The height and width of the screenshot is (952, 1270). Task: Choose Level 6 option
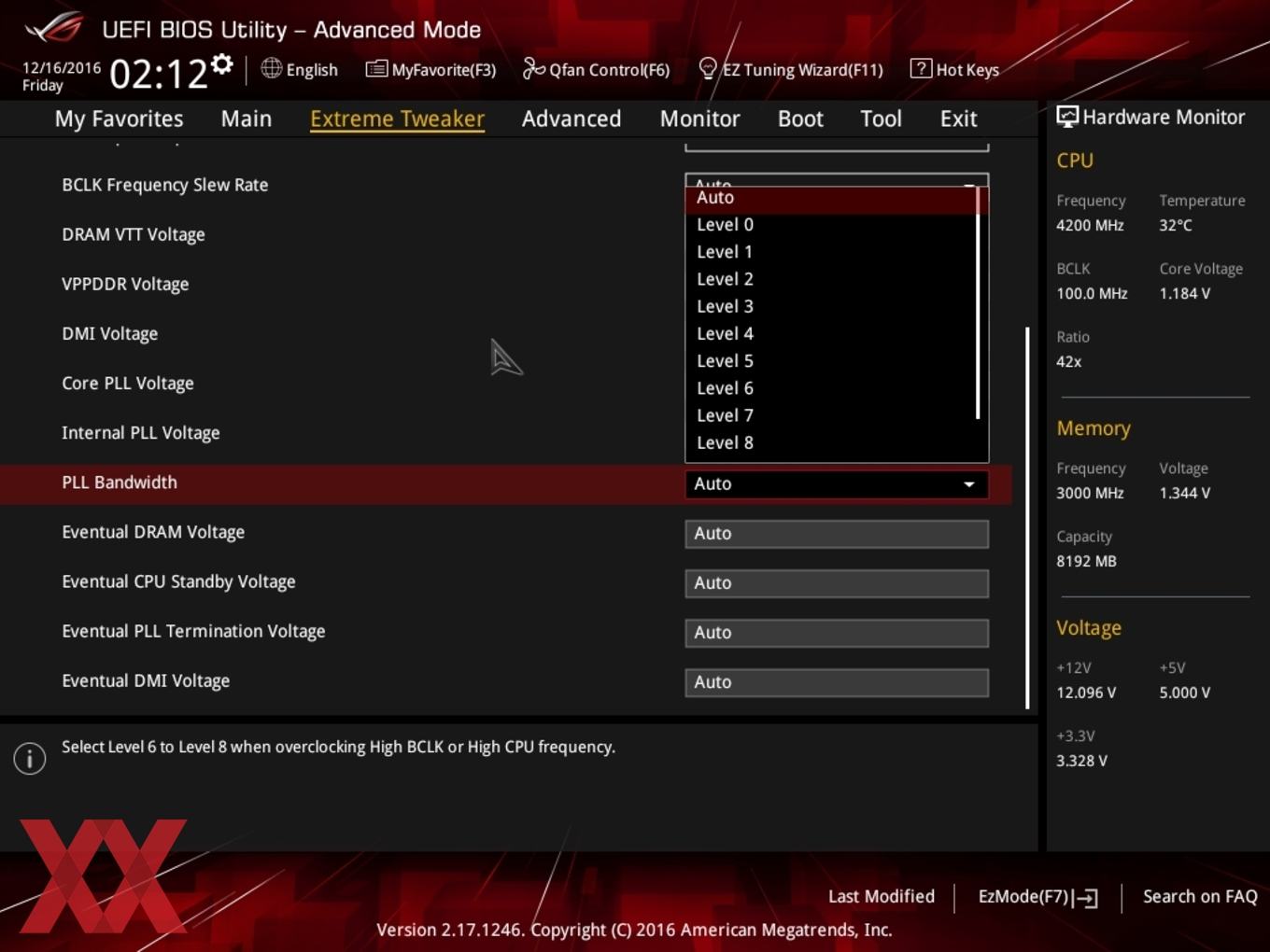point(831,388)
